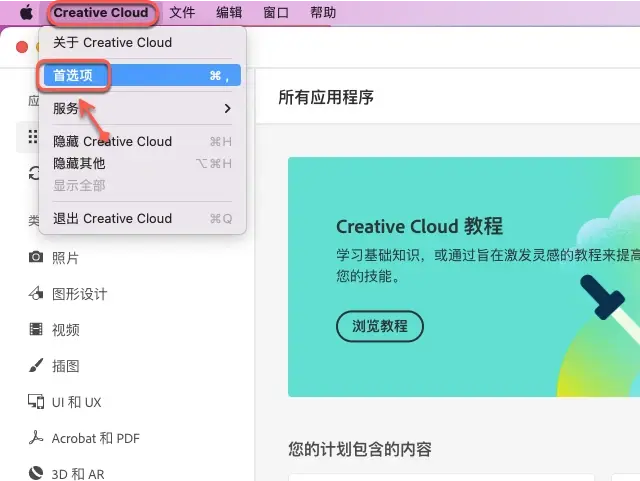Choose 退出 Creative Cloud from the menu
Screen dimensions: 640x481
pos(142,218)
